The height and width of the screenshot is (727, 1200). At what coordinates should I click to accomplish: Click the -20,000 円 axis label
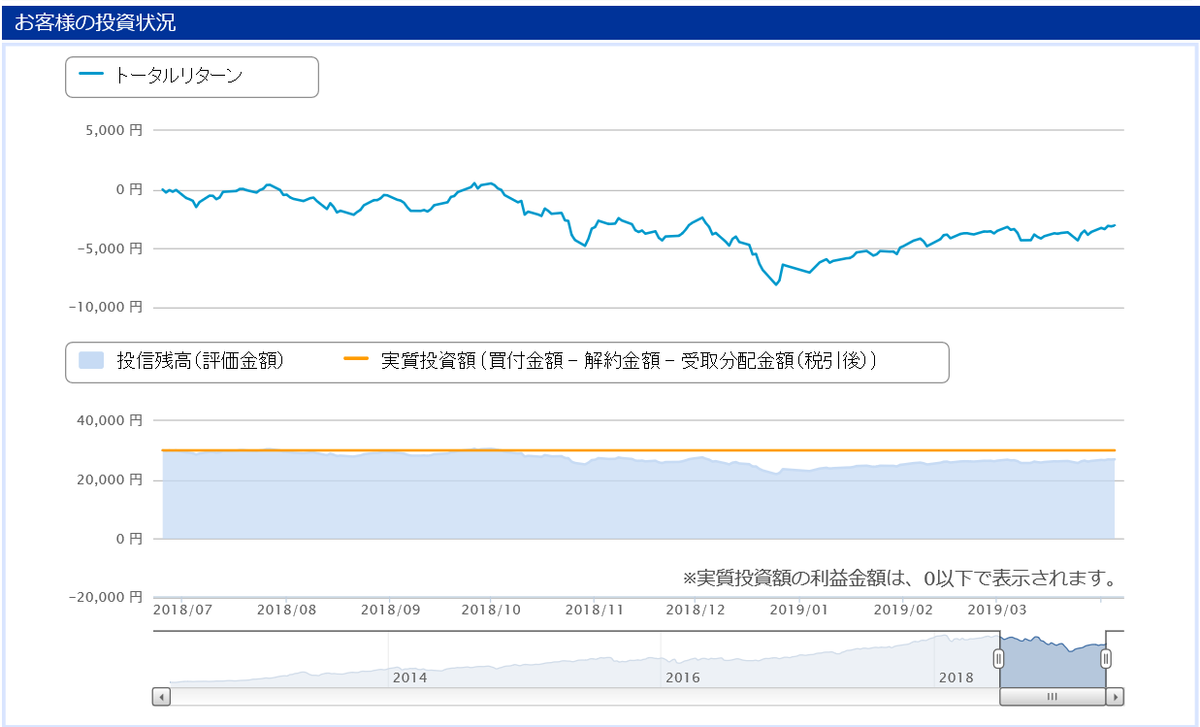106,597
